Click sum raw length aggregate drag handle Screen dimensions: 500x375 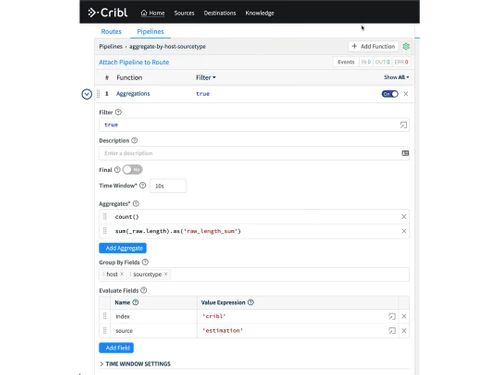[105, 231]
